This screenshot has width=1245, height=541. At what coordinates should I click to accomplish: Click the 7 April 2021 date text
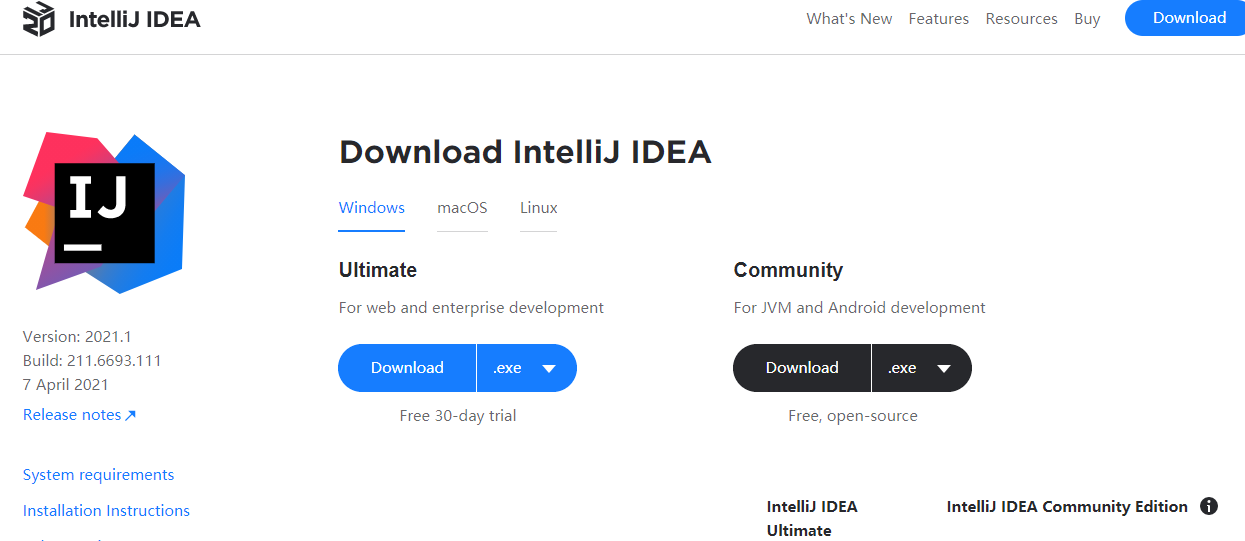tap(66, 385)
